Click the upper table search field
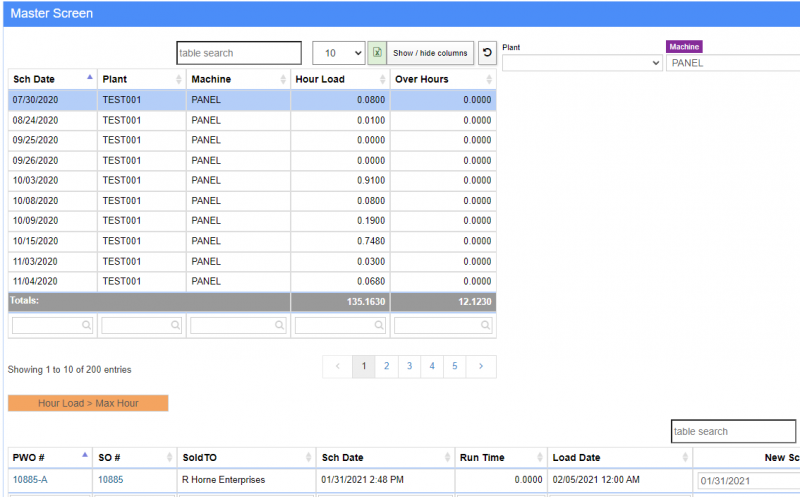Image resolution: width=800 pixels, height=497 pixels. click(238, 53)
